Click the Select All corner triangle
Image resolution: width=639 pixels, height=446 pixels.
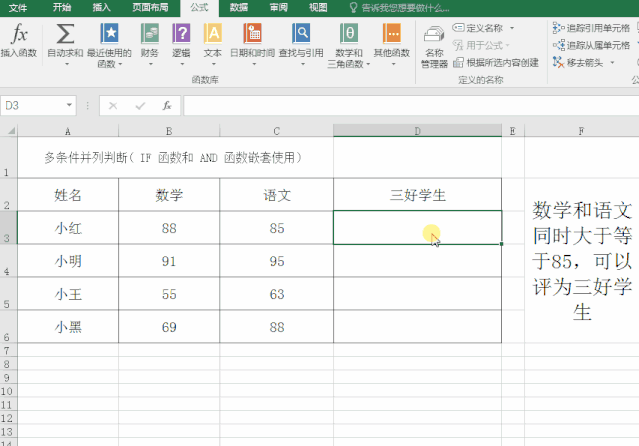tap(11, 131)
